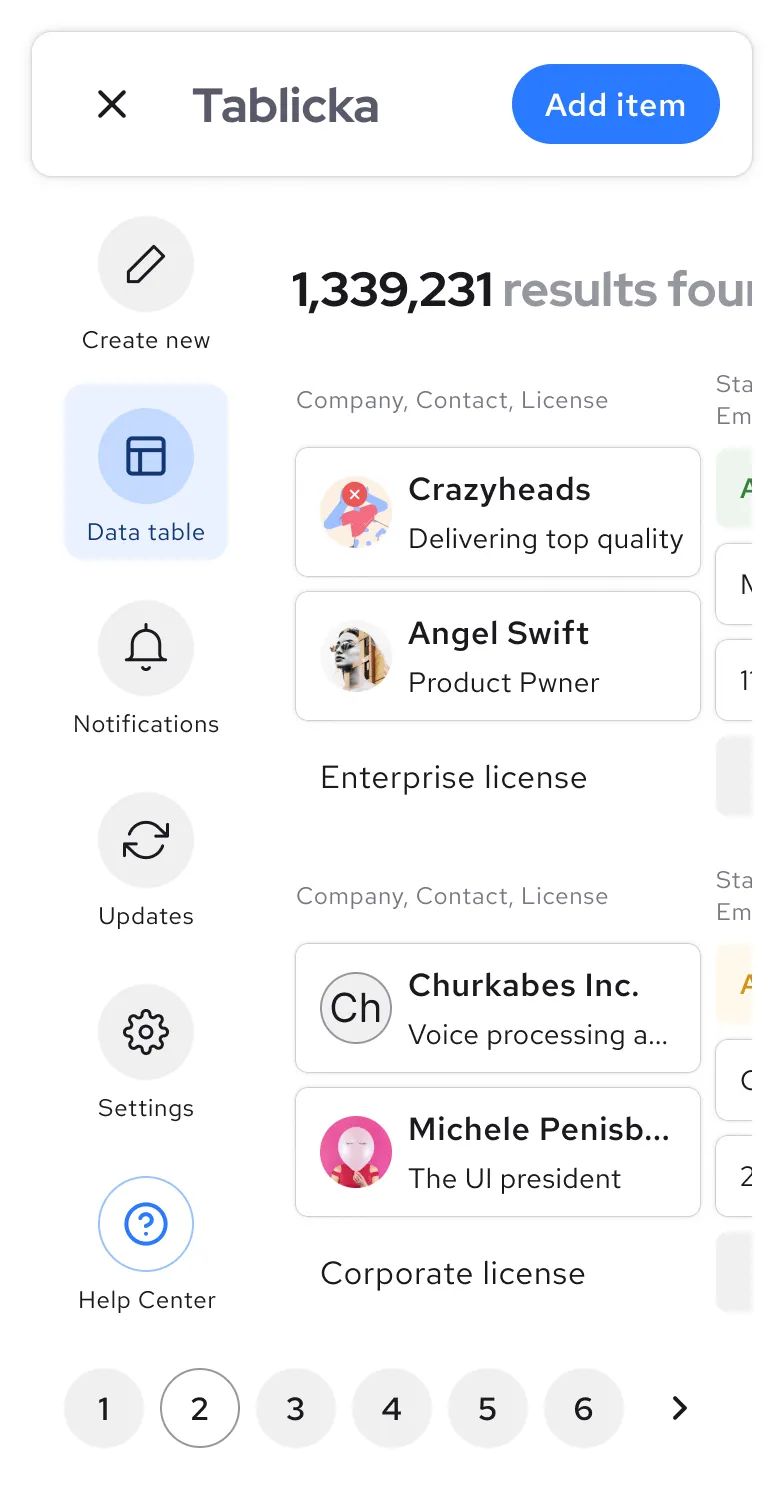Image resolution: width=784 pixels, height=1504 pixels.
Task: Close the Tablicka panel with X
Action: (x=112, y=104)
